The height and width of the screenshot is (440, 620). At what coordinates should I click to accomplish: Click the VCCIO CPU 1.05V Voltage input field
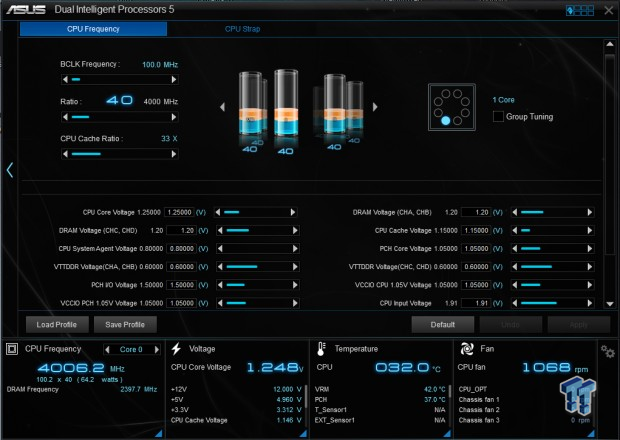coord(476,285)
